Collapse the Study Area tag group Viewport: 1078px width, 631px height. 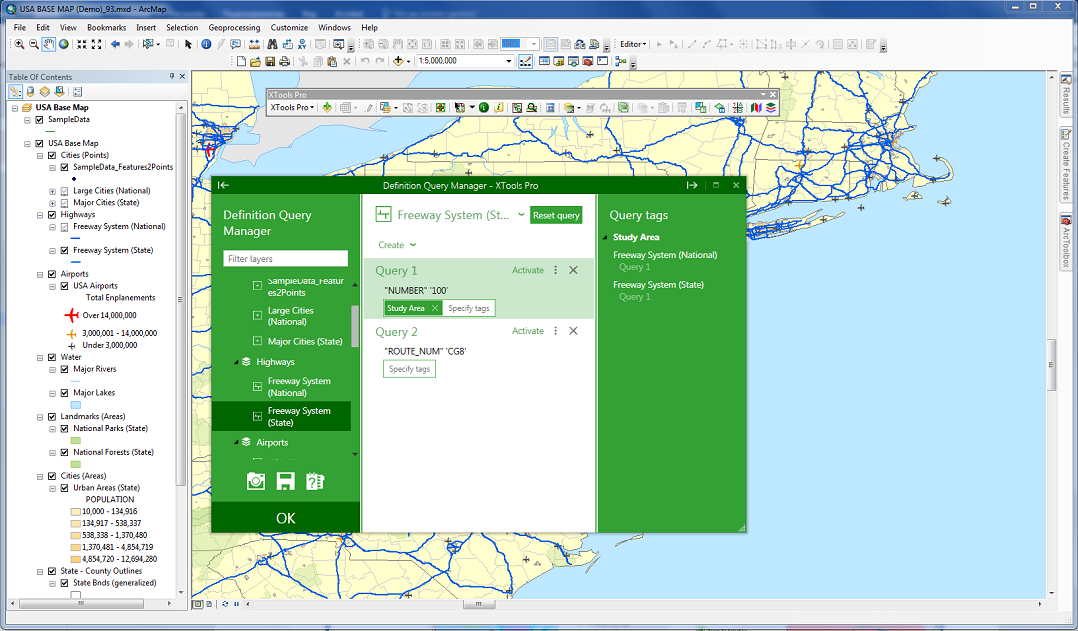(605, 237)
